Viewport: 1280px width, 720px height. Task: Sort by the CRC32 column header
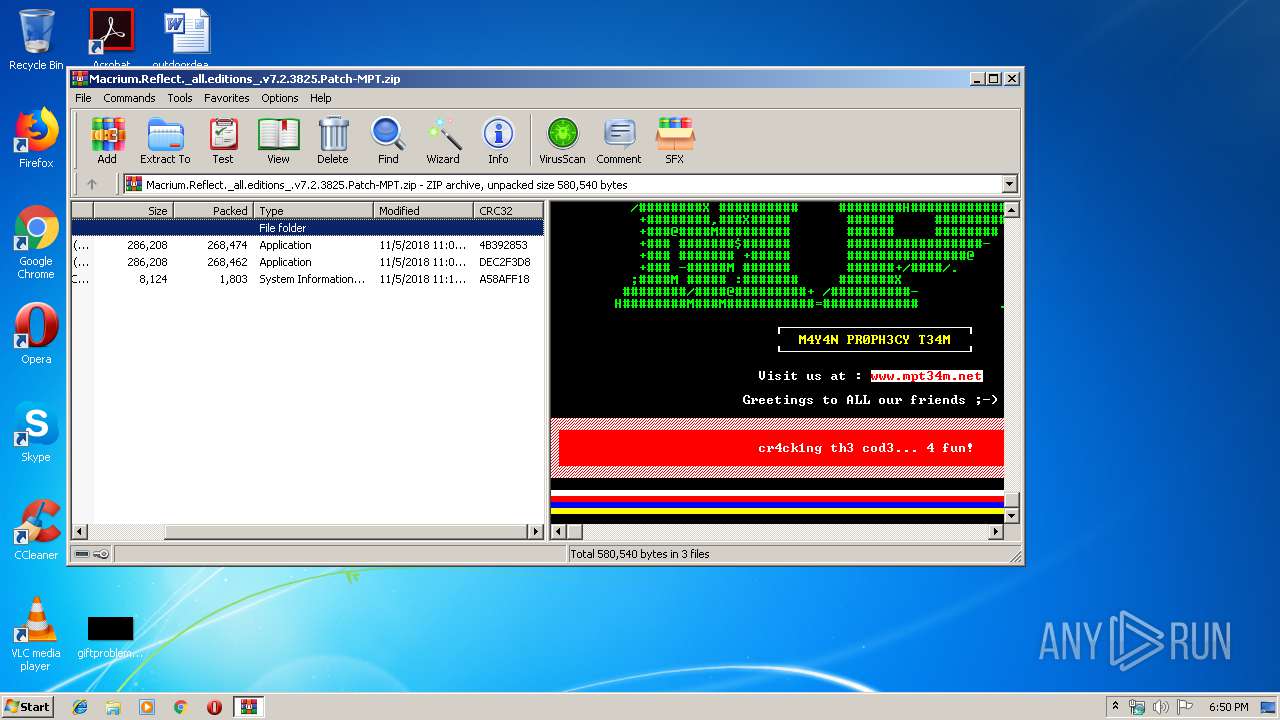point(508,210)
